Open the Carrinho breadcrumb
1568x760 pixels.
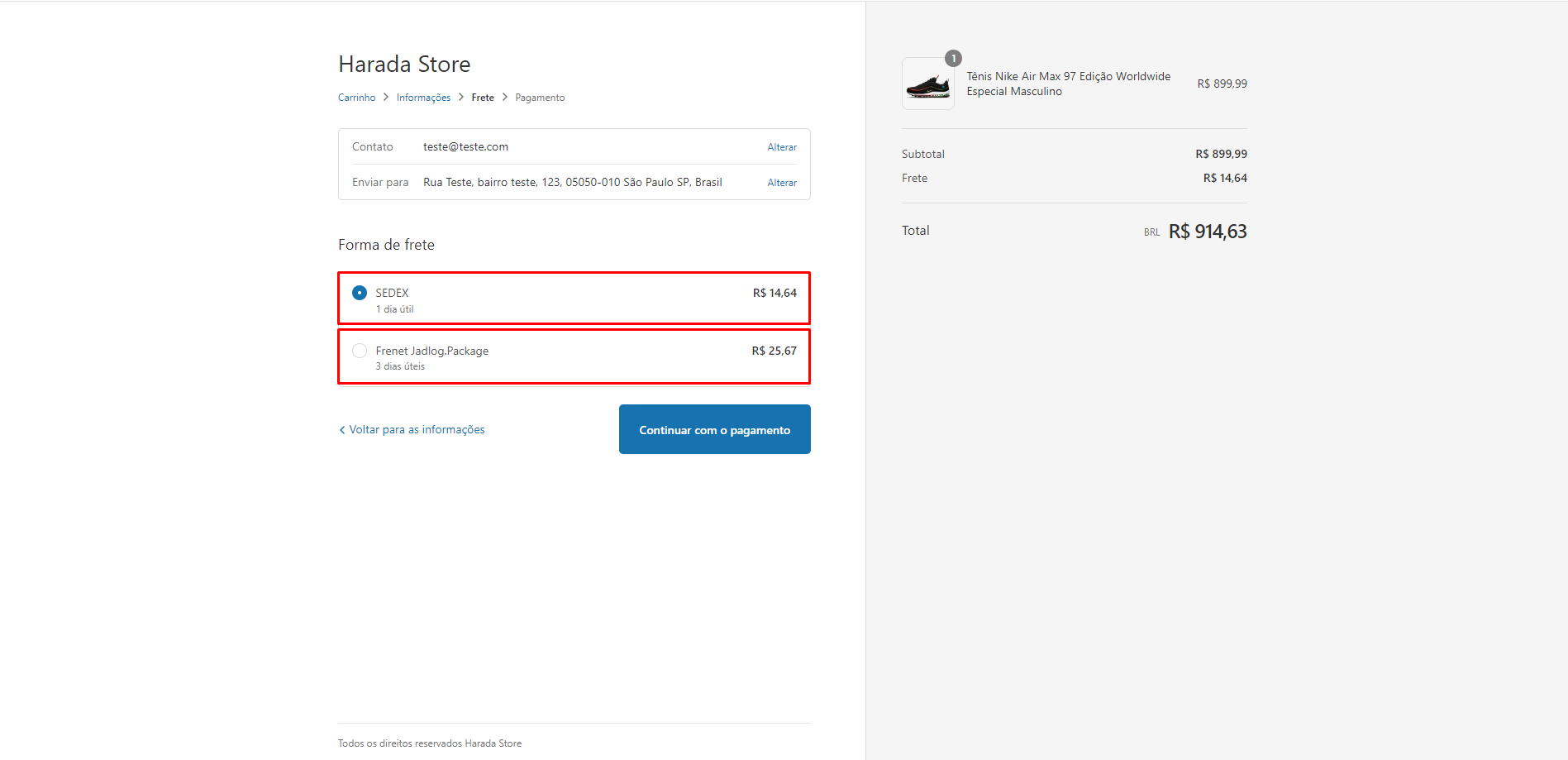pyautogui.click(x=356, y=98)
